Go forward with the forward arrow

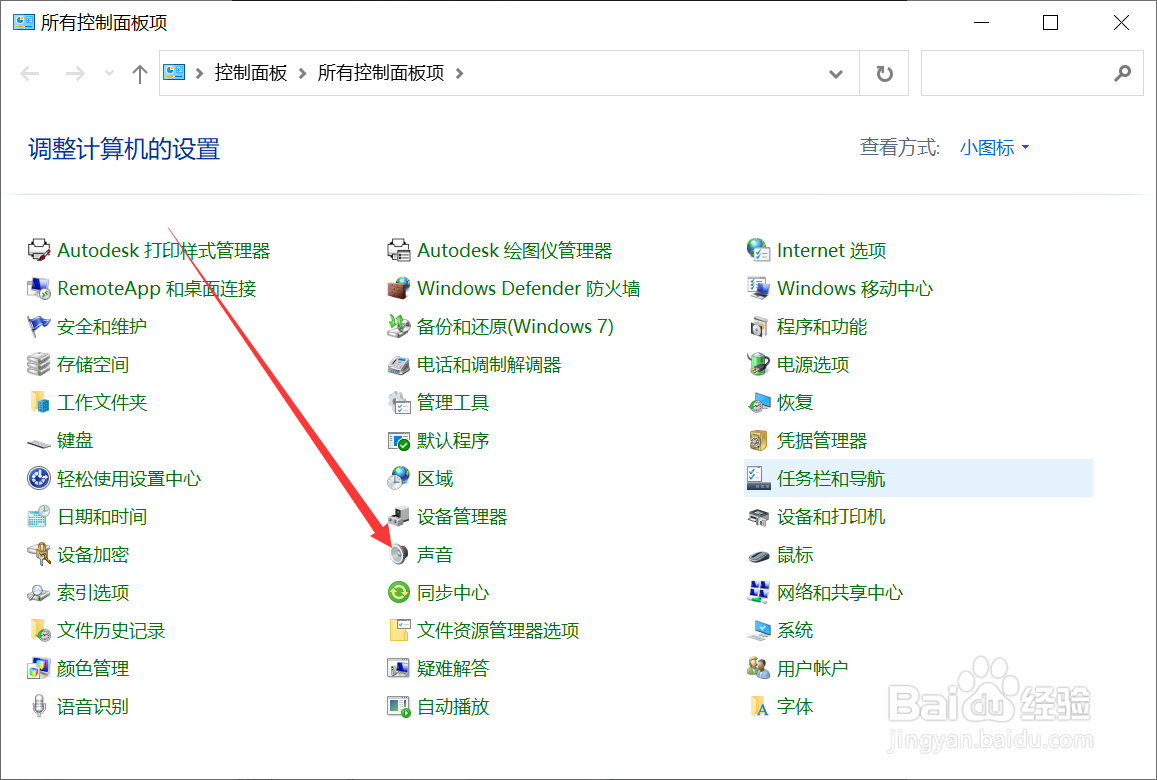[75, 73]
